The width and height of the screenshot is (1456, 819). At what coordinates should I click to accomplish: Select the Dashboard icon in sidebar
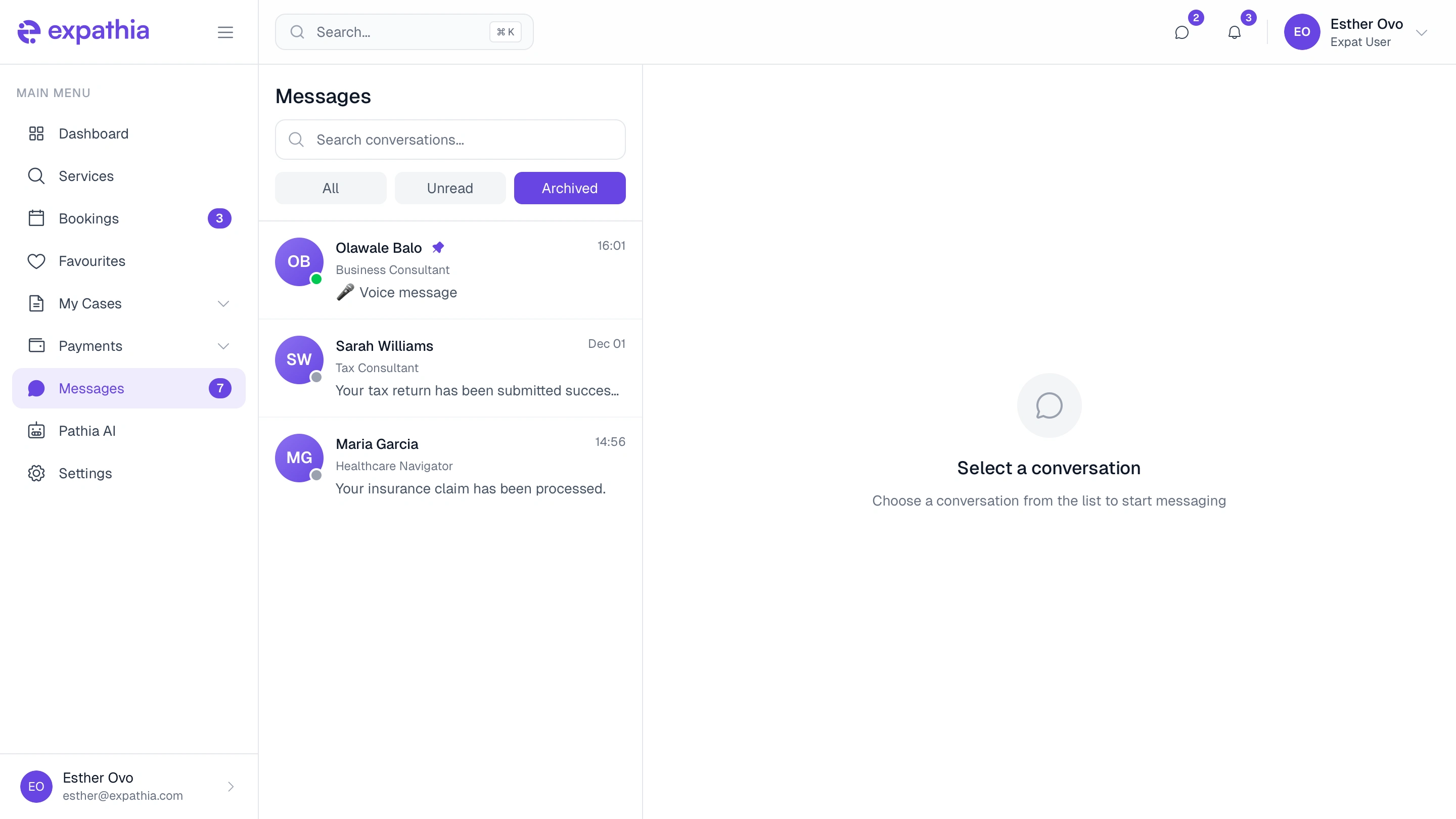(37, 133)
